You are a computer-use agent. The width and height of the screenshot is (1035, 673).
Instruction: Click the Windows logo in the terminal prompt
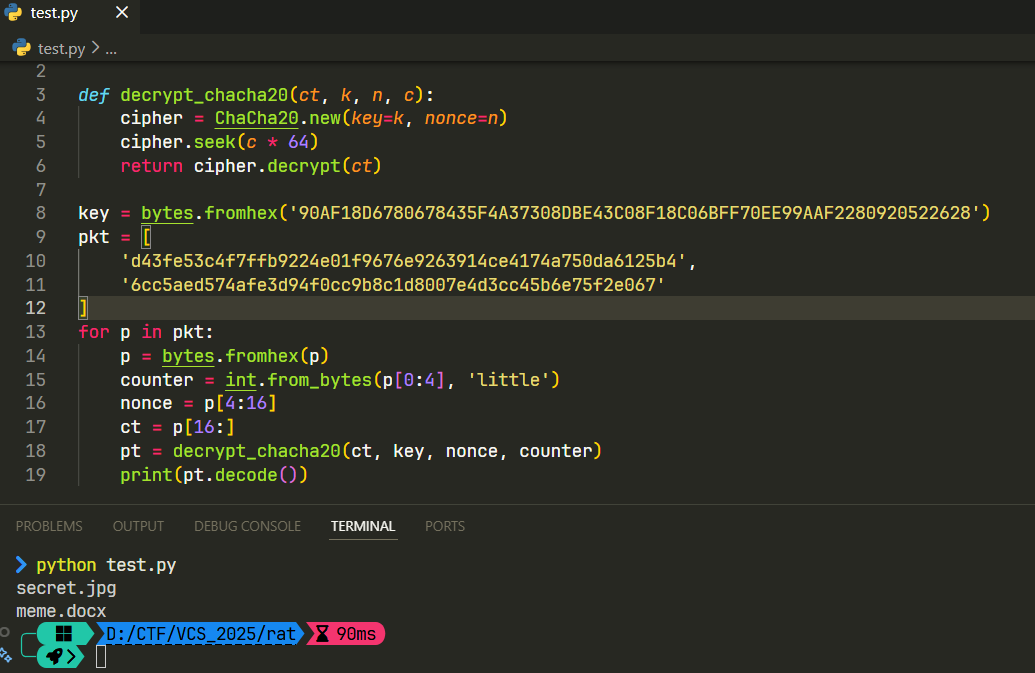pyautogui.click(x=64, y=634)
